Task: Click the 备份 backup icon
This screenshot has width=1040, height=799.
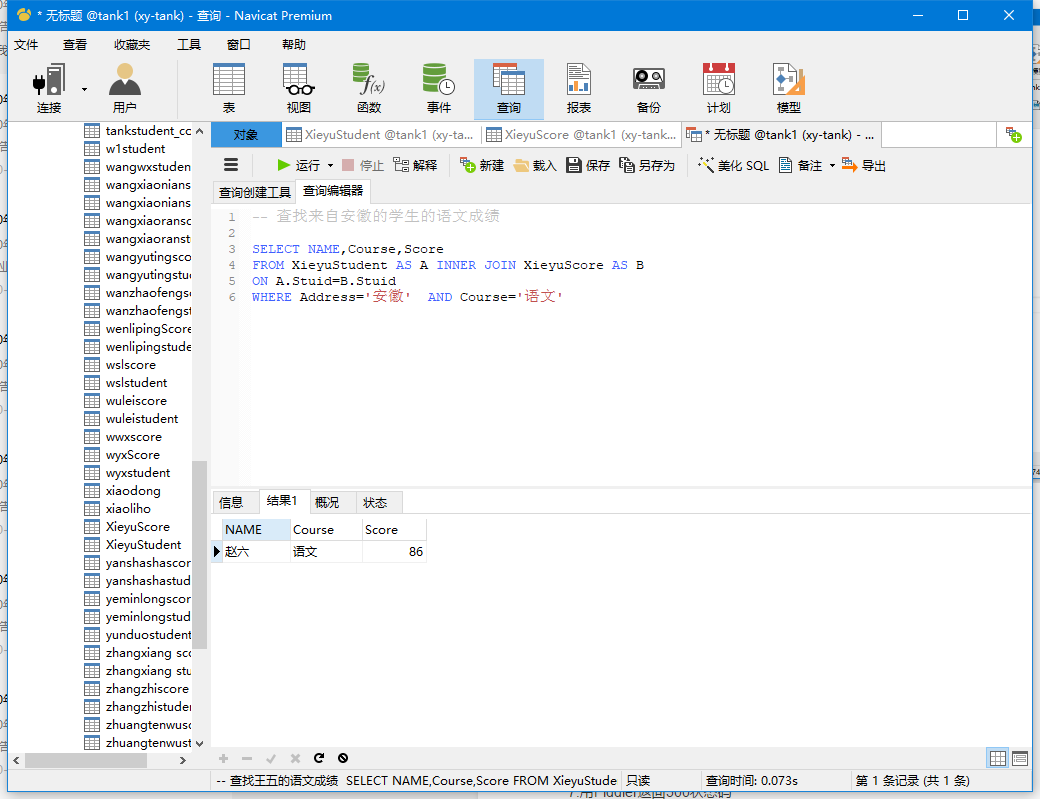Action: click(x=649, y=88)
